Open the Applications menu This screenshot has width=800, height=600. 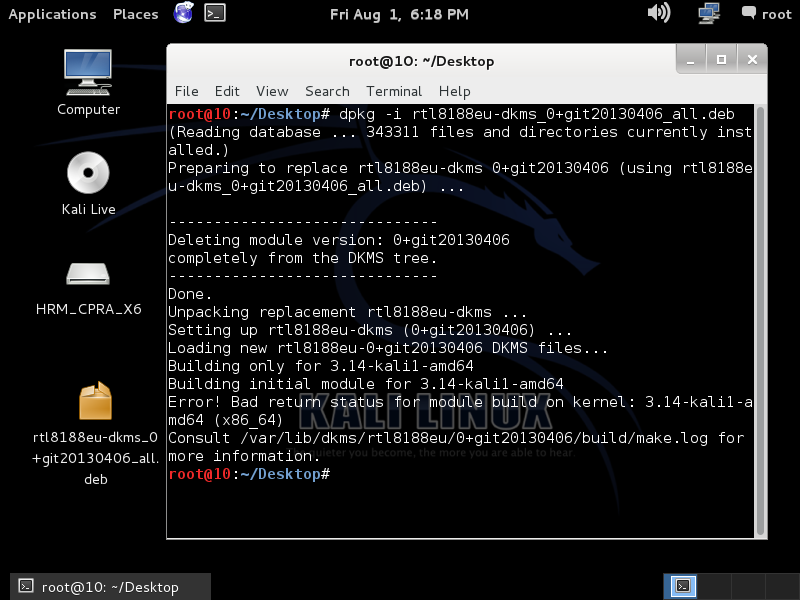52,14
